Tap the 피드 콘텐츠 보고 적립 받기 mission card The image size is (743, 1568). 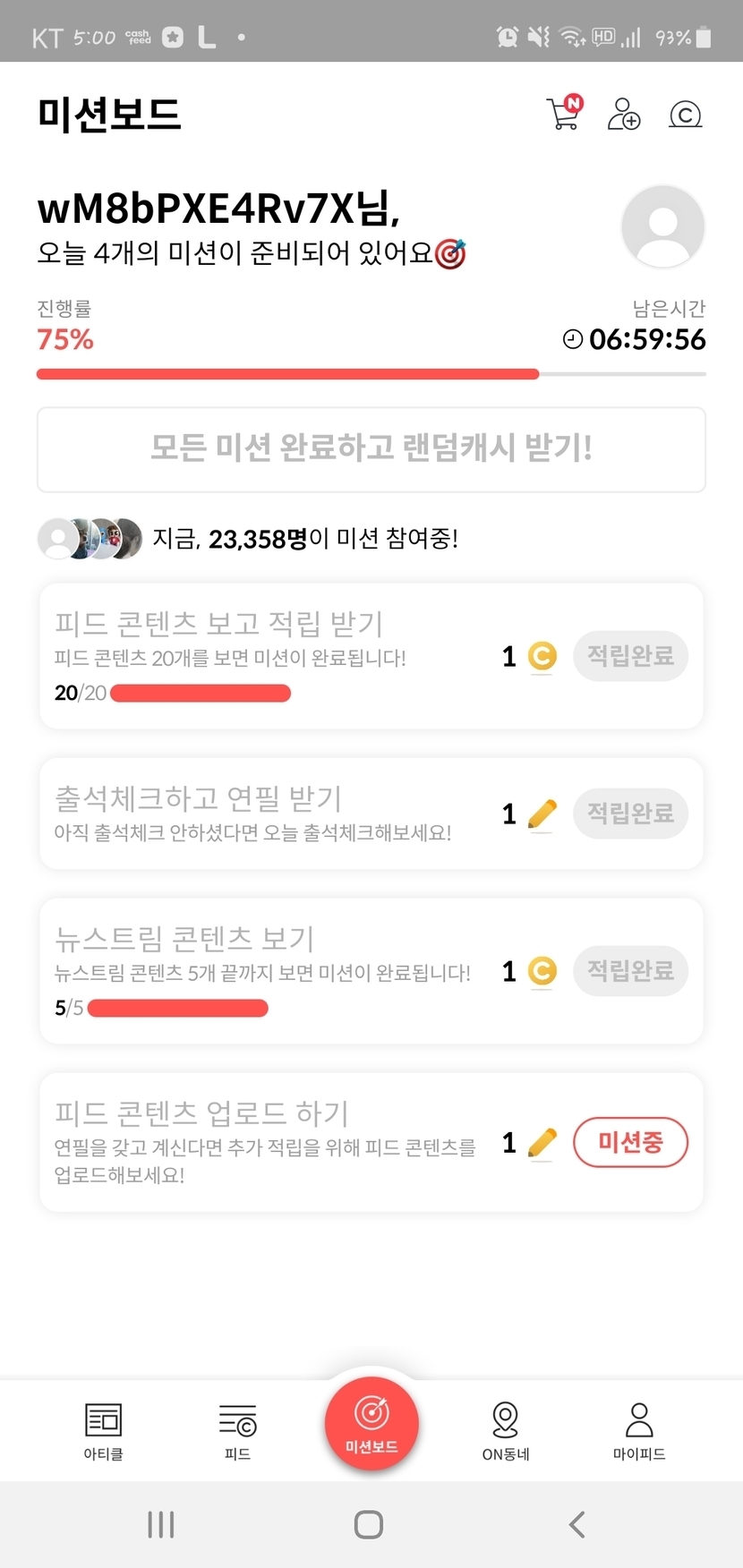pos(269,656)
